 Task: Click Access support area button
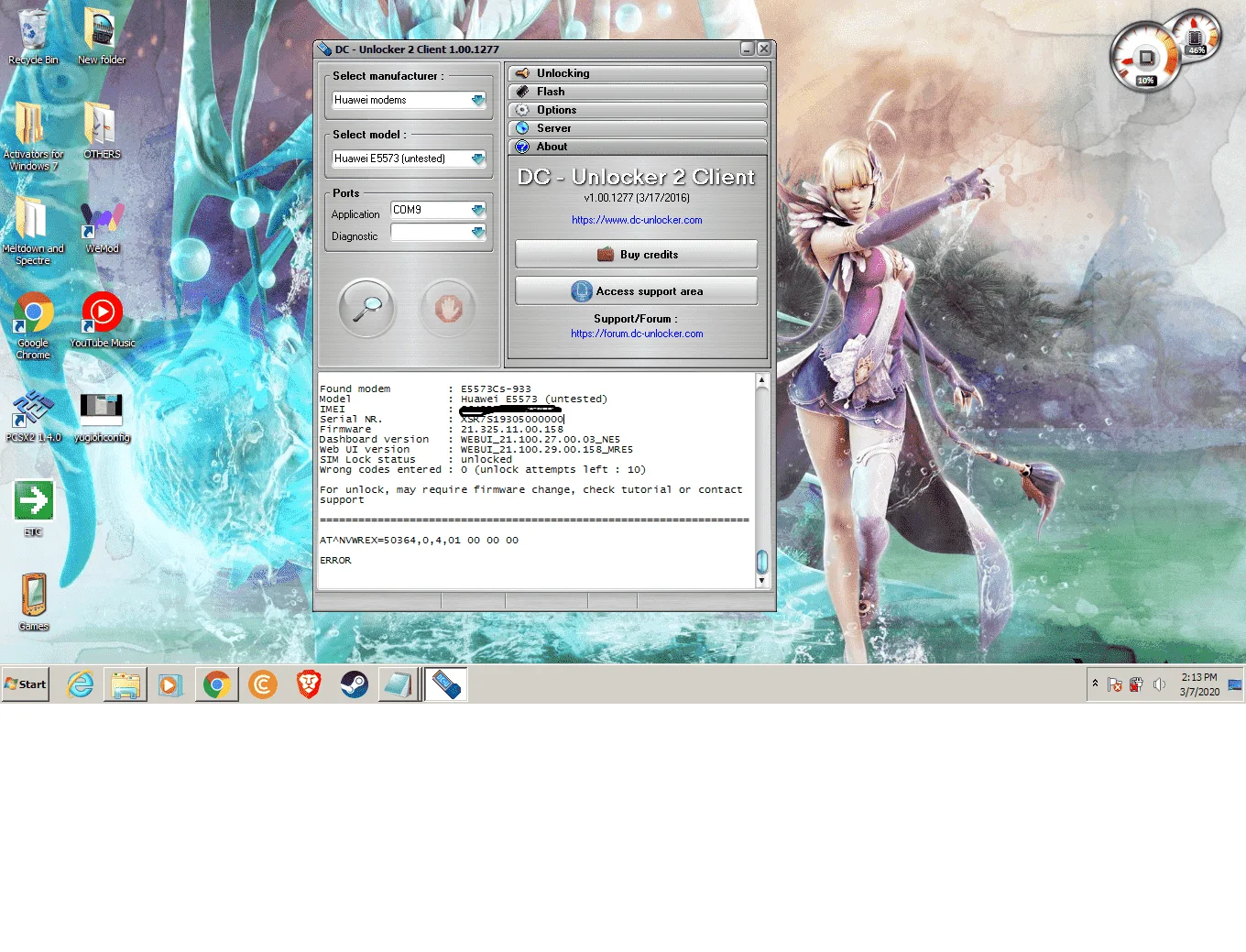637,291
